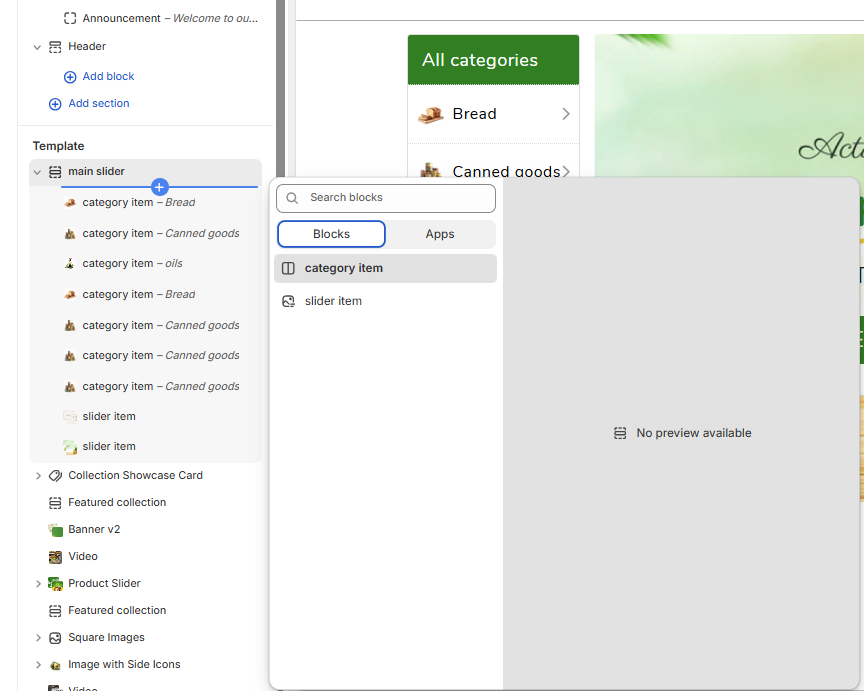This screenshot has width=864, height=691.
Task: Select the Blocks tab
Action: (x=331, y=233)
